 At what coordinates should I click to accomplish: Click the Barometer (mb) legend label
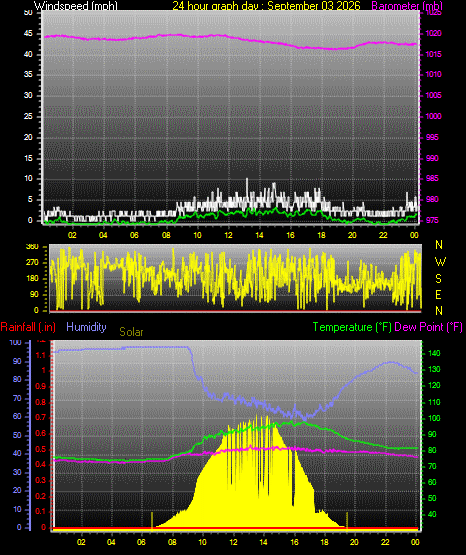pos(407,6)
